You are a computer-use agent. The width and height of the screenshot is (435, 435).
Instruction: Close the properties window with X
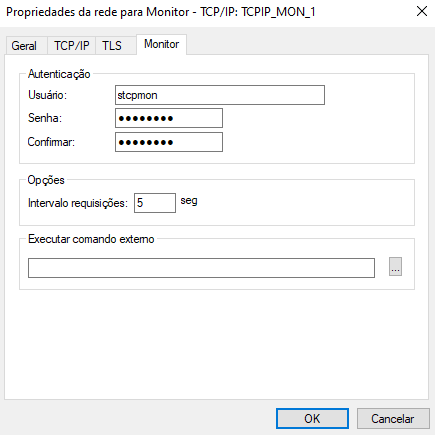[x=422, y=11]
